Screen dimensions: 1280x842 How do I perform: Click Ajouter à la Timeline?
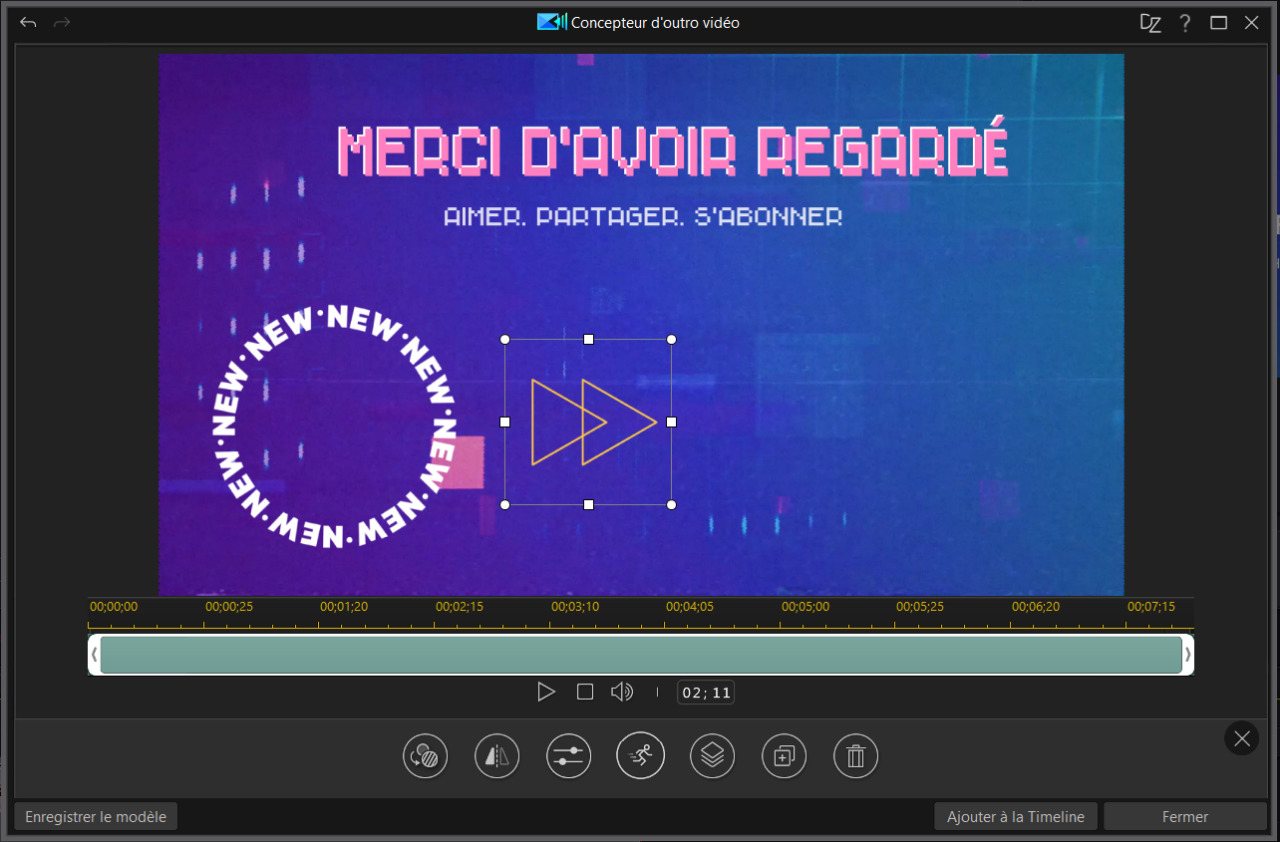(x=1015, y=816)
